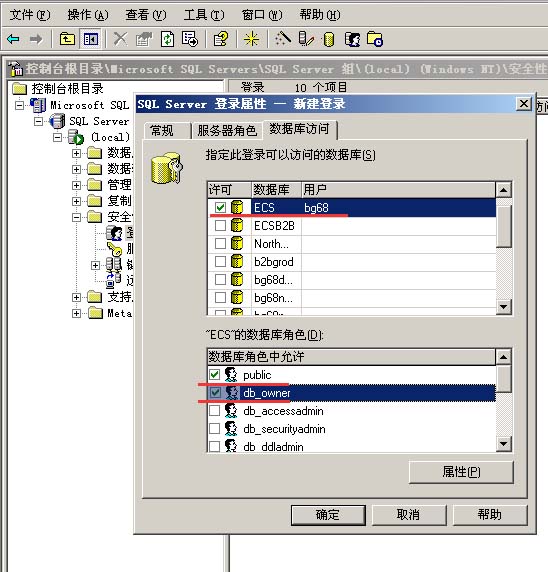Open the 查看(V) menu
This screenshot has width=548, height=572.
146,15
